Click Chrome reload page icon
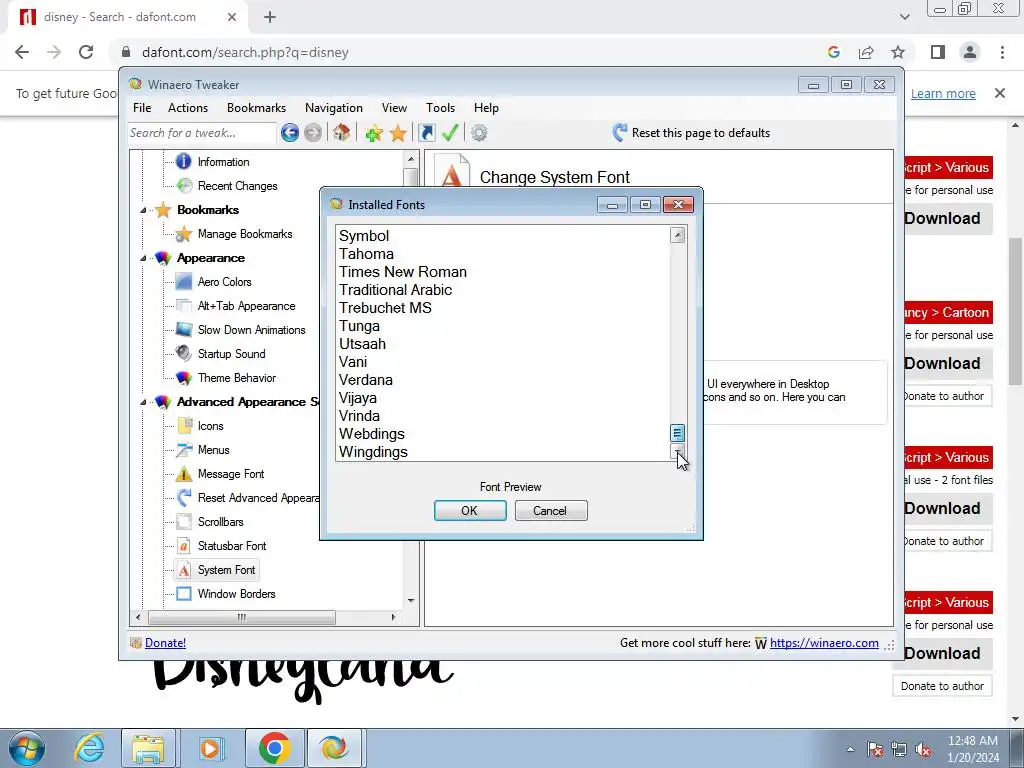 pos(86,52)
